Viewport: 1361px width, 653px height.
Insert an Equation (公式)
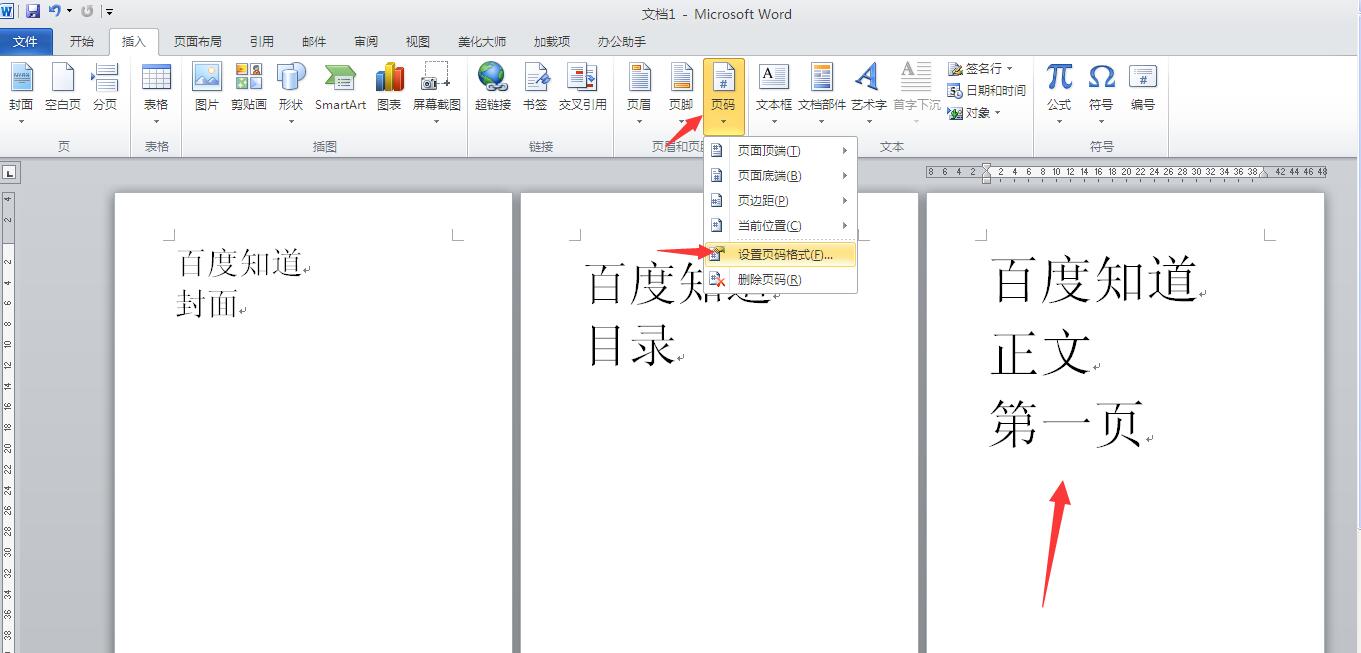1059,92
